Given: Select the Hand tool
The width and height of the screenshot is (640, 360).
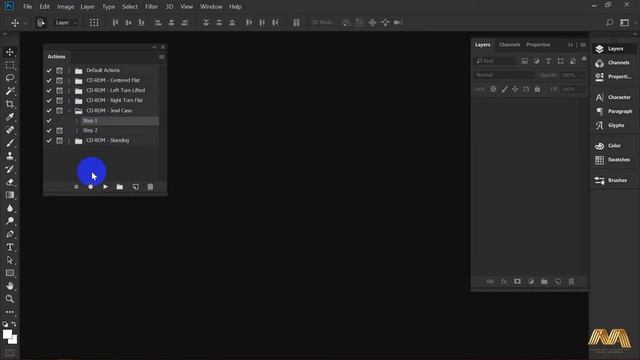Looking at the screenshot, I should pos(10,286).
